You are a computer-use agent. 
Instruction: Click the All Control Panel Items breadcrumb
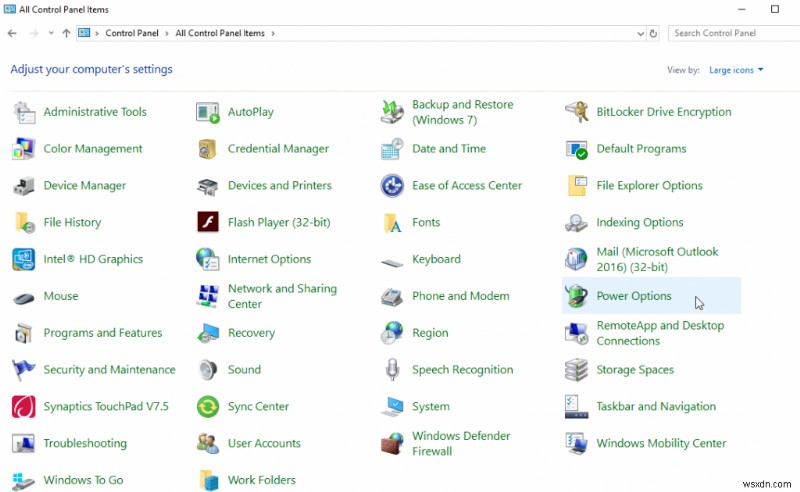[220, 33]
